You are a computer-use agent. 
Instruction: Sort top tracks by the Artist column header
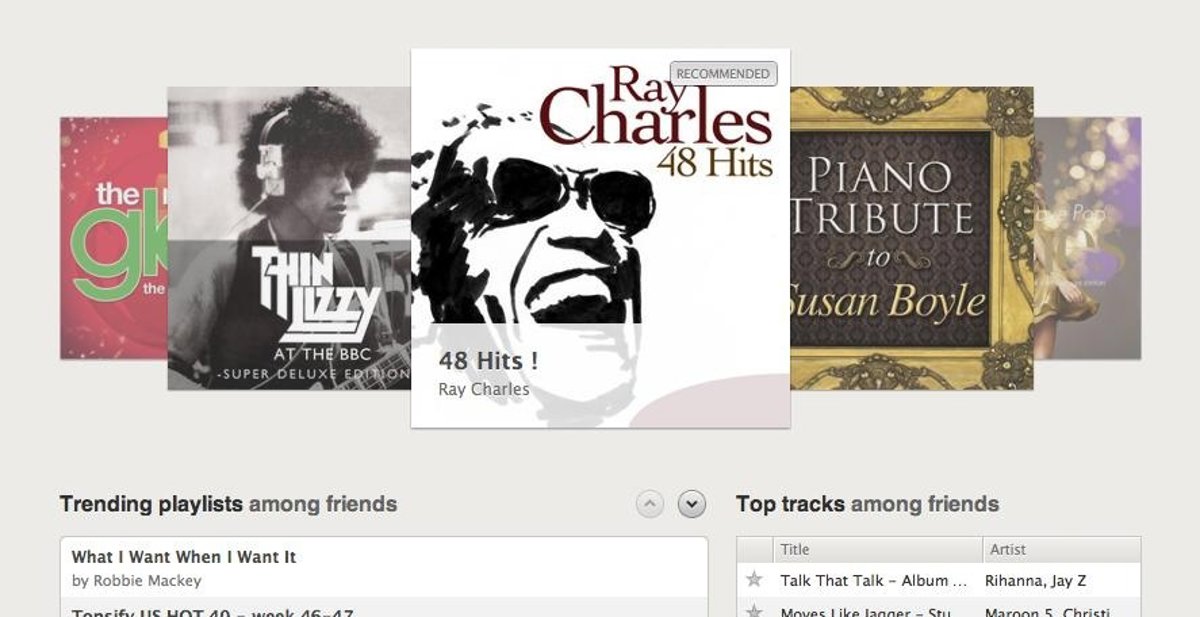tap(1061, 549)
